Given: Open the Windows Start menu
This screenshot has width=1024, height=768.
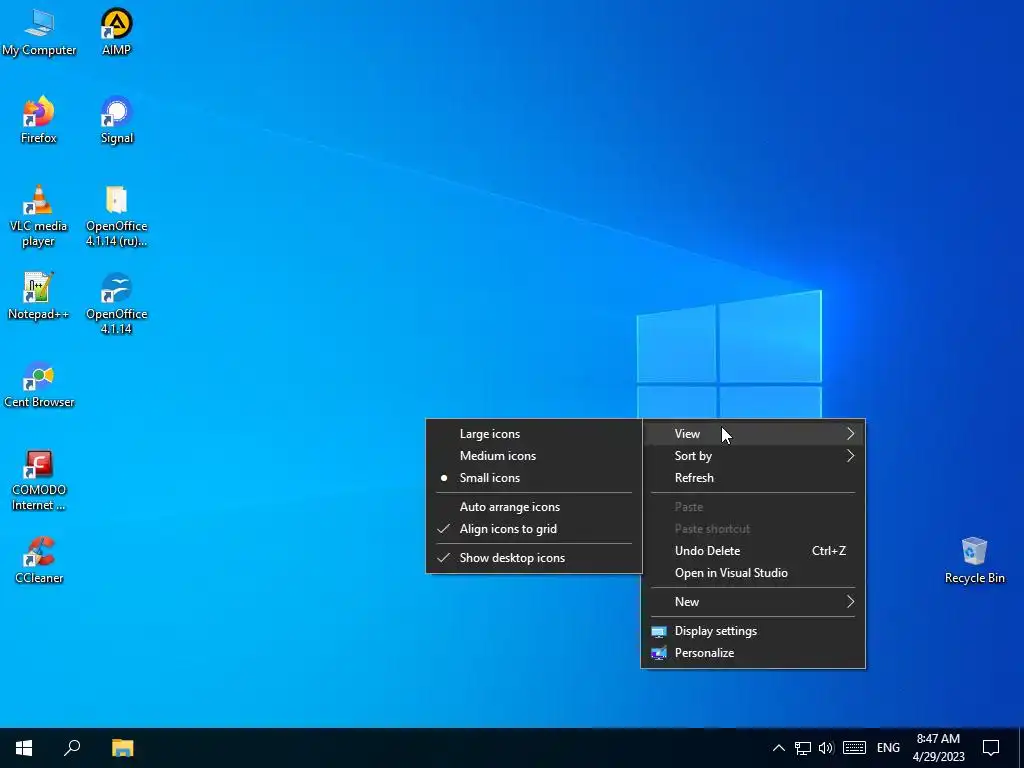Looking at the screenshot, I should [24, 748].
